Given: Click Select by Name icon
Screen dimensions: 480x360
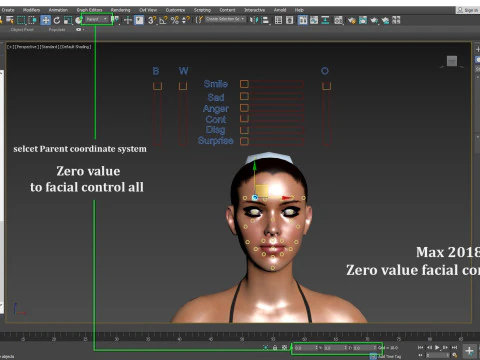Looking at the screenshot, I should (10, 20).
